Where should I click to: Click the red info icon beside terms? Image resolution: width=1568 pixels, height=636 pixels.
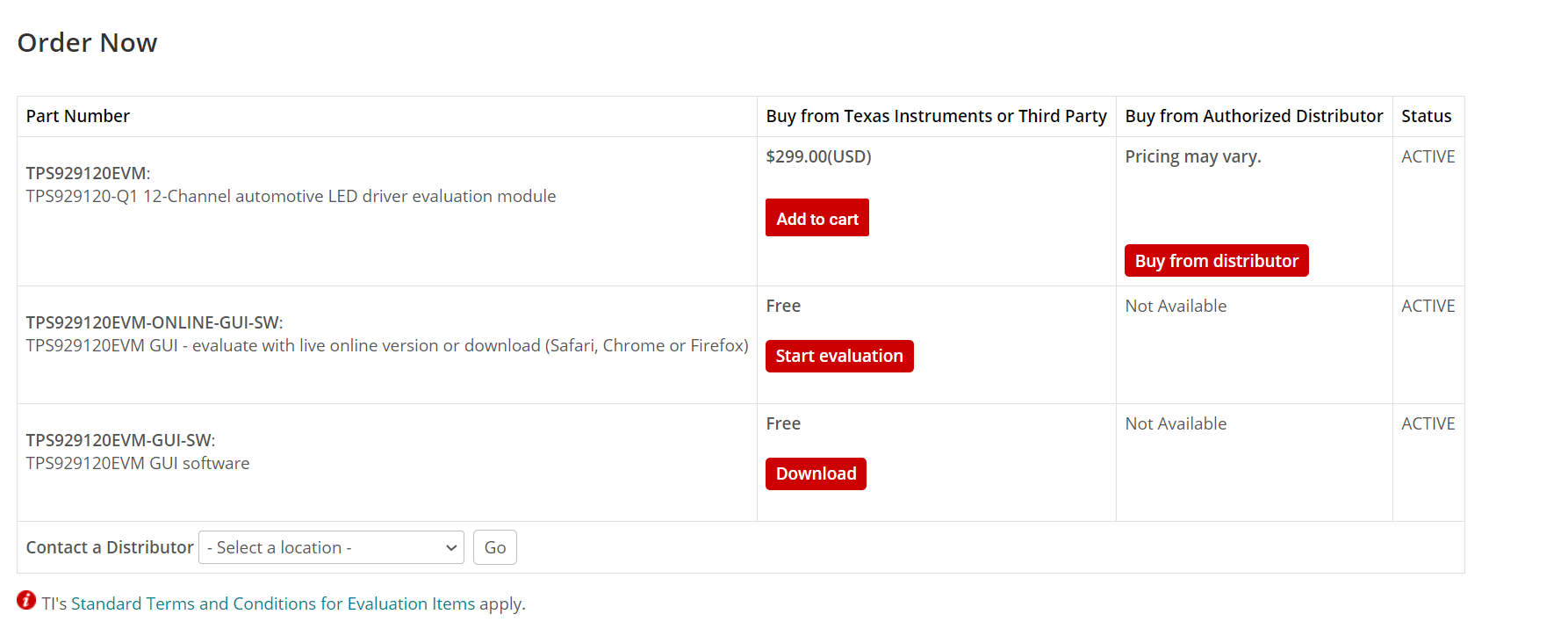coord(26,601)
